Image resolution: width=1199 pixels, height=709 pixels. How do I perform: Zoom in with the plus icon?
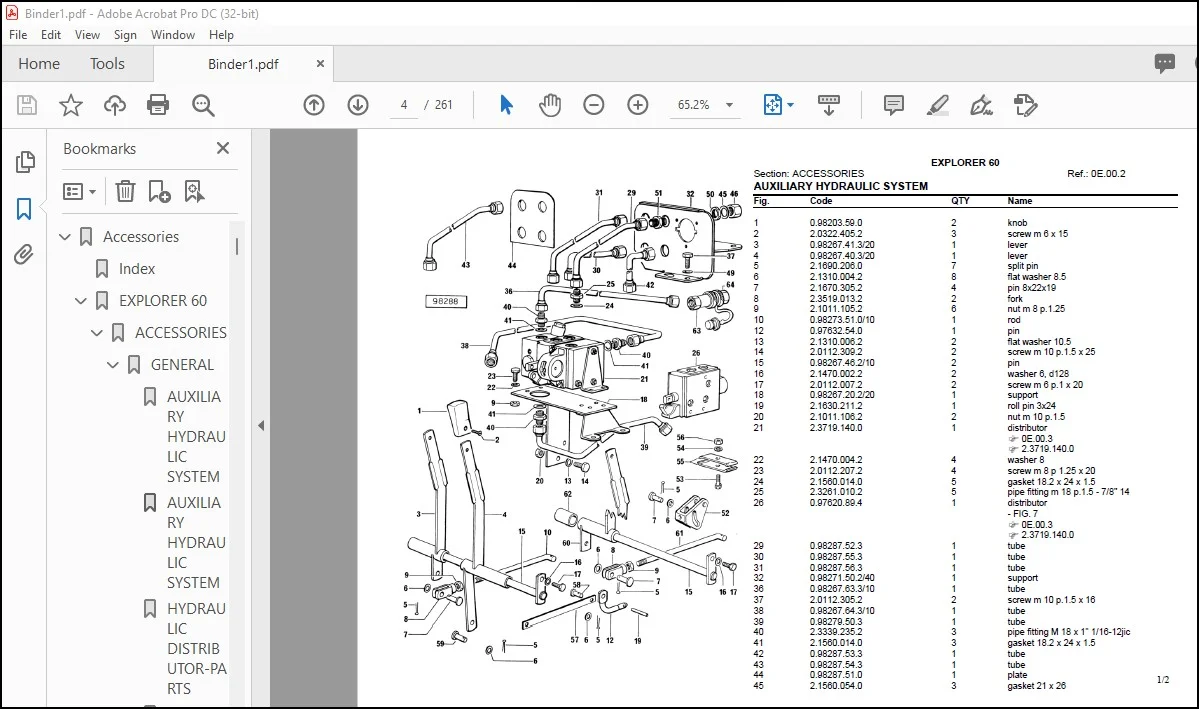pos(638,105)
